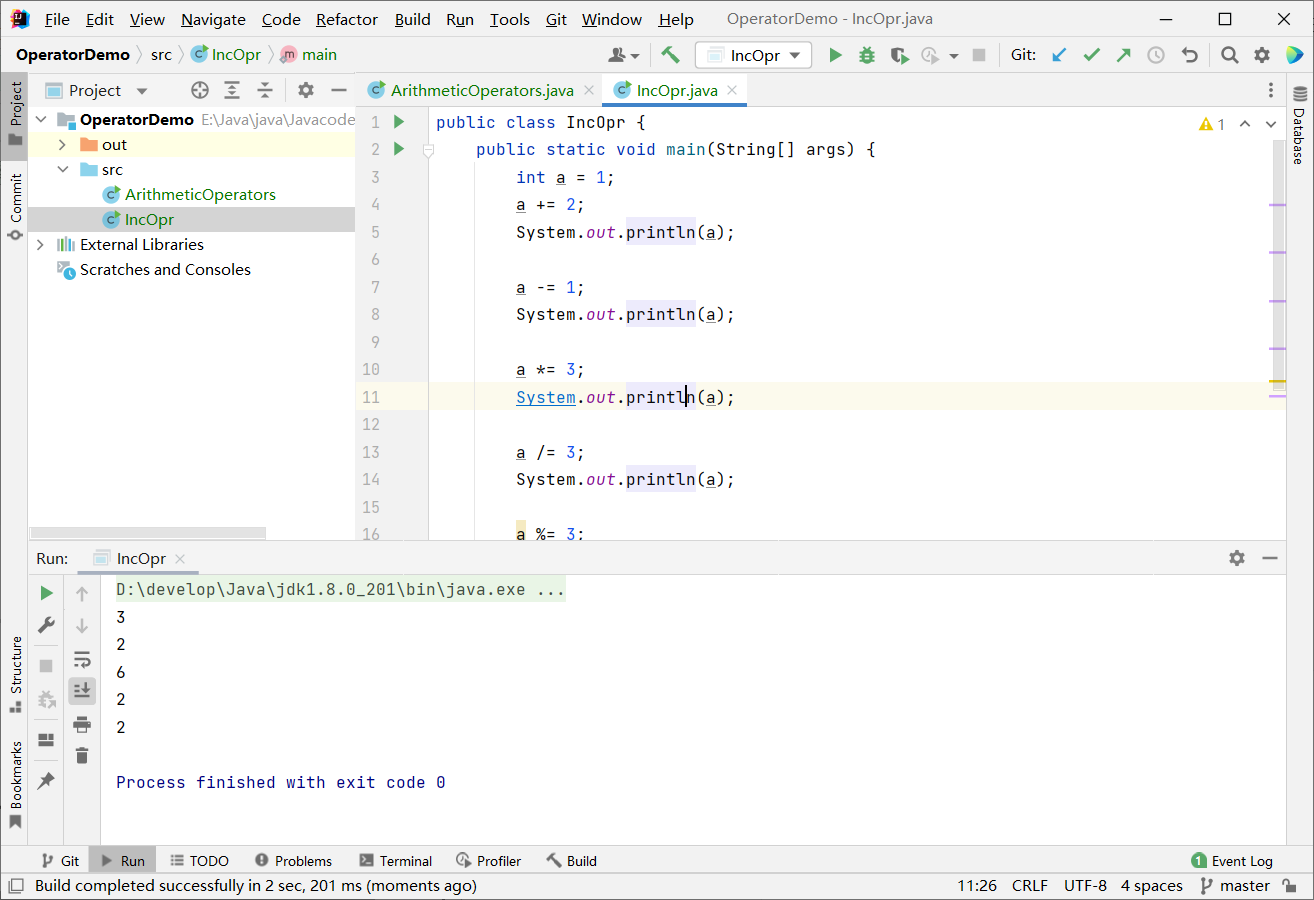
Task: Open the bottom Build tool window
Action: (x=571, y=860)
